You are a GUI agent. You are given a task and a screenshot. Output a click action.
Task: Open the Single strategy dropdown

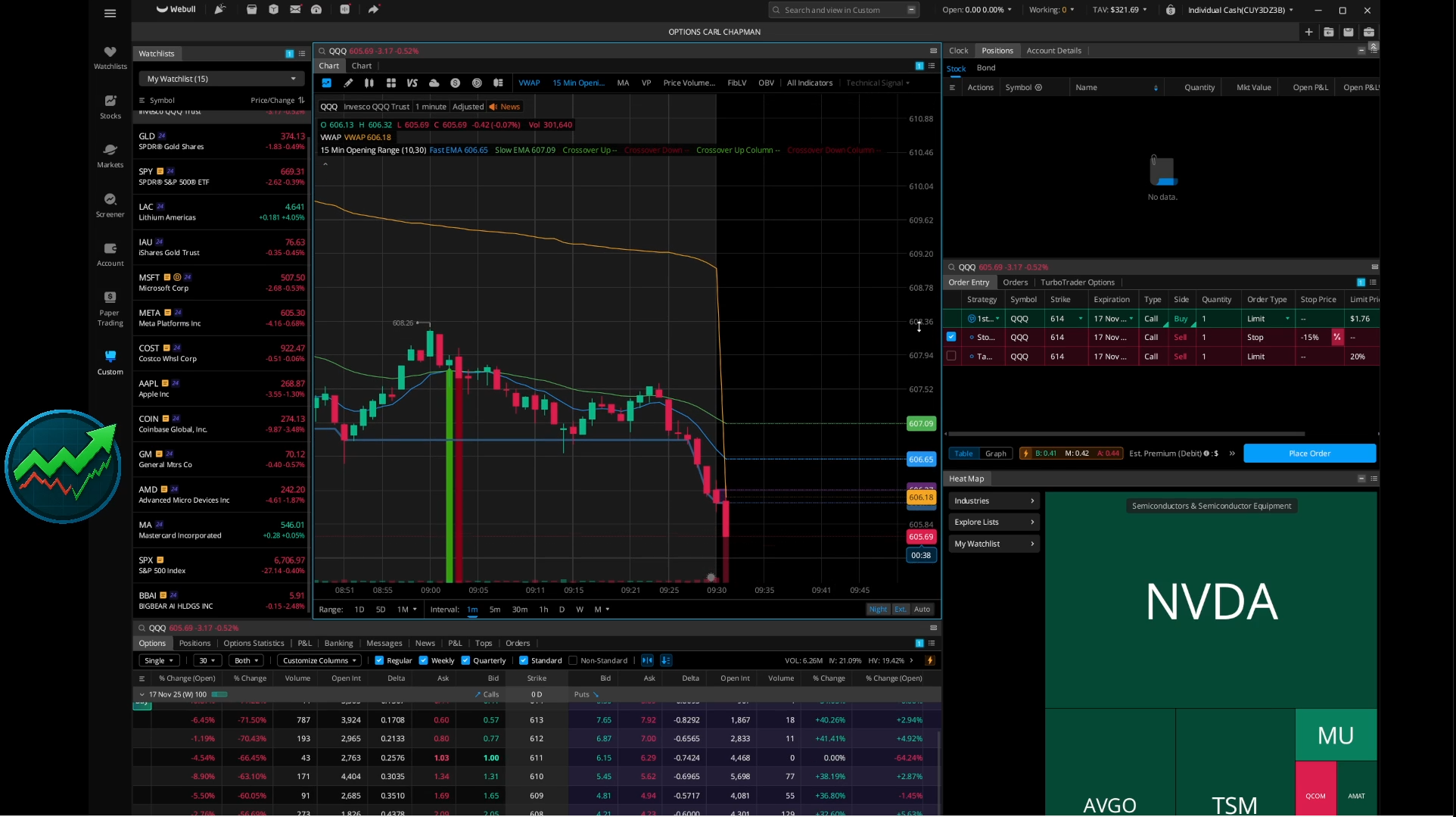click(x=159, y=661)
